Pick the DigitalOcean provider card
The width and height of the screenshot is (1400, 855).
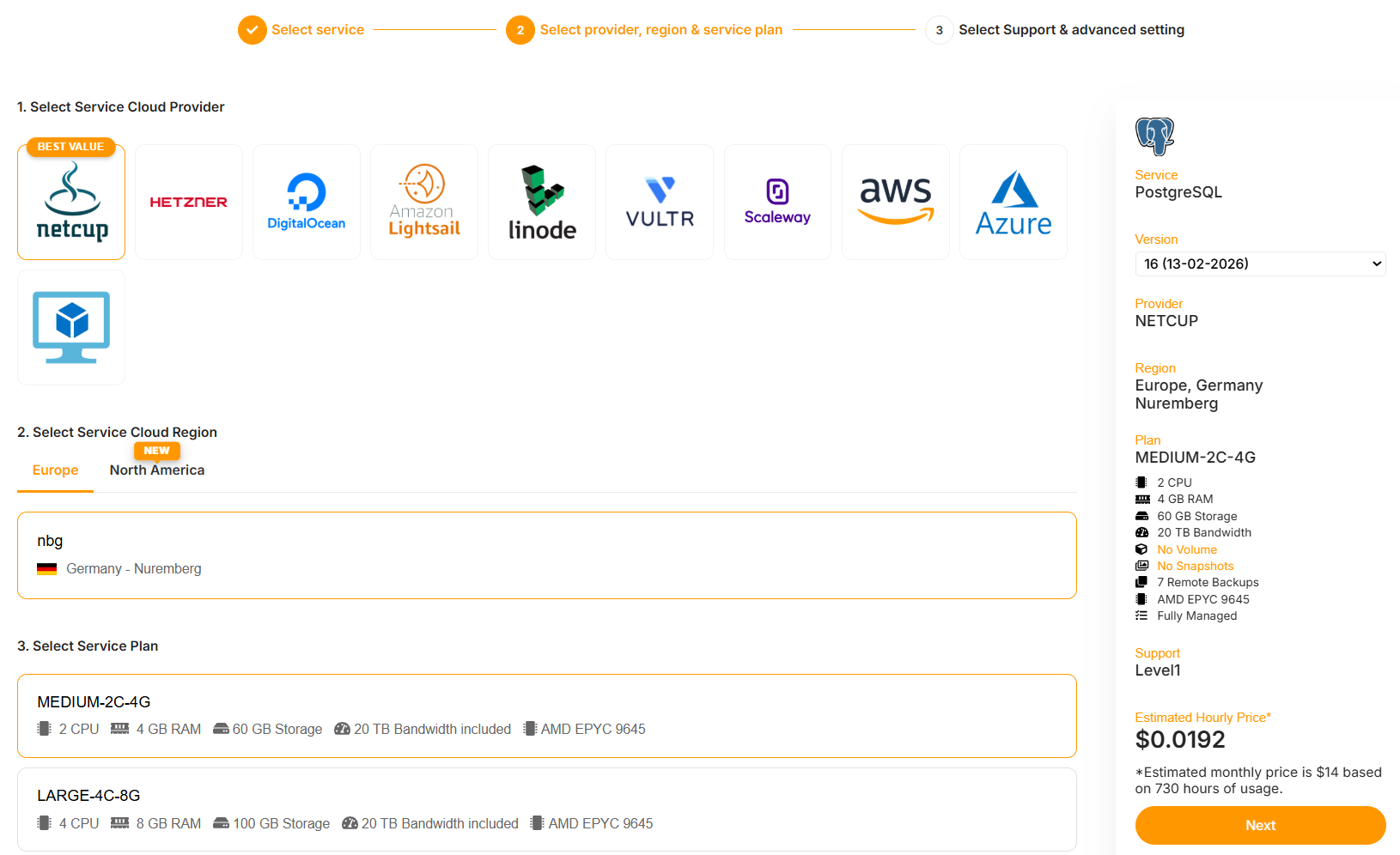click(x=307, y=202)
